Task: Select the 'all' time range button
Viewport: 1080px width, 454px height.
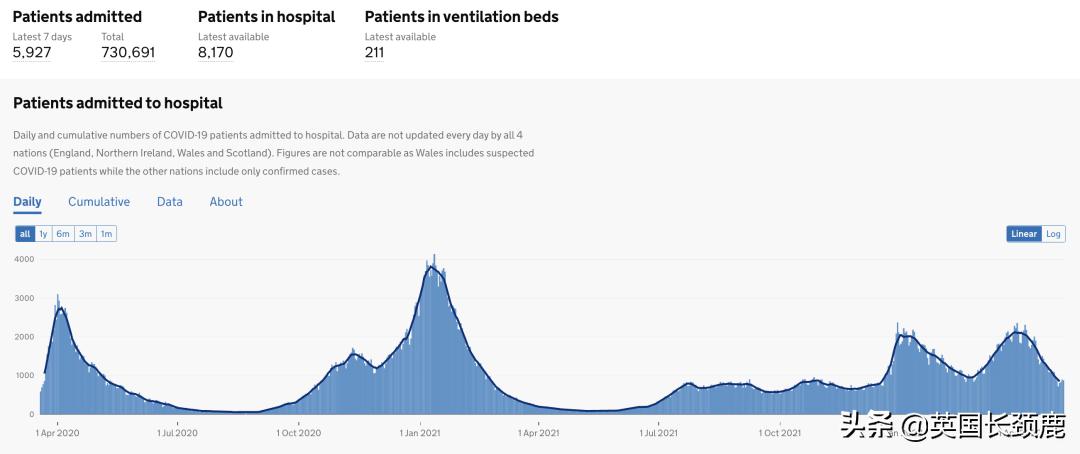Action: coord(25,234)
